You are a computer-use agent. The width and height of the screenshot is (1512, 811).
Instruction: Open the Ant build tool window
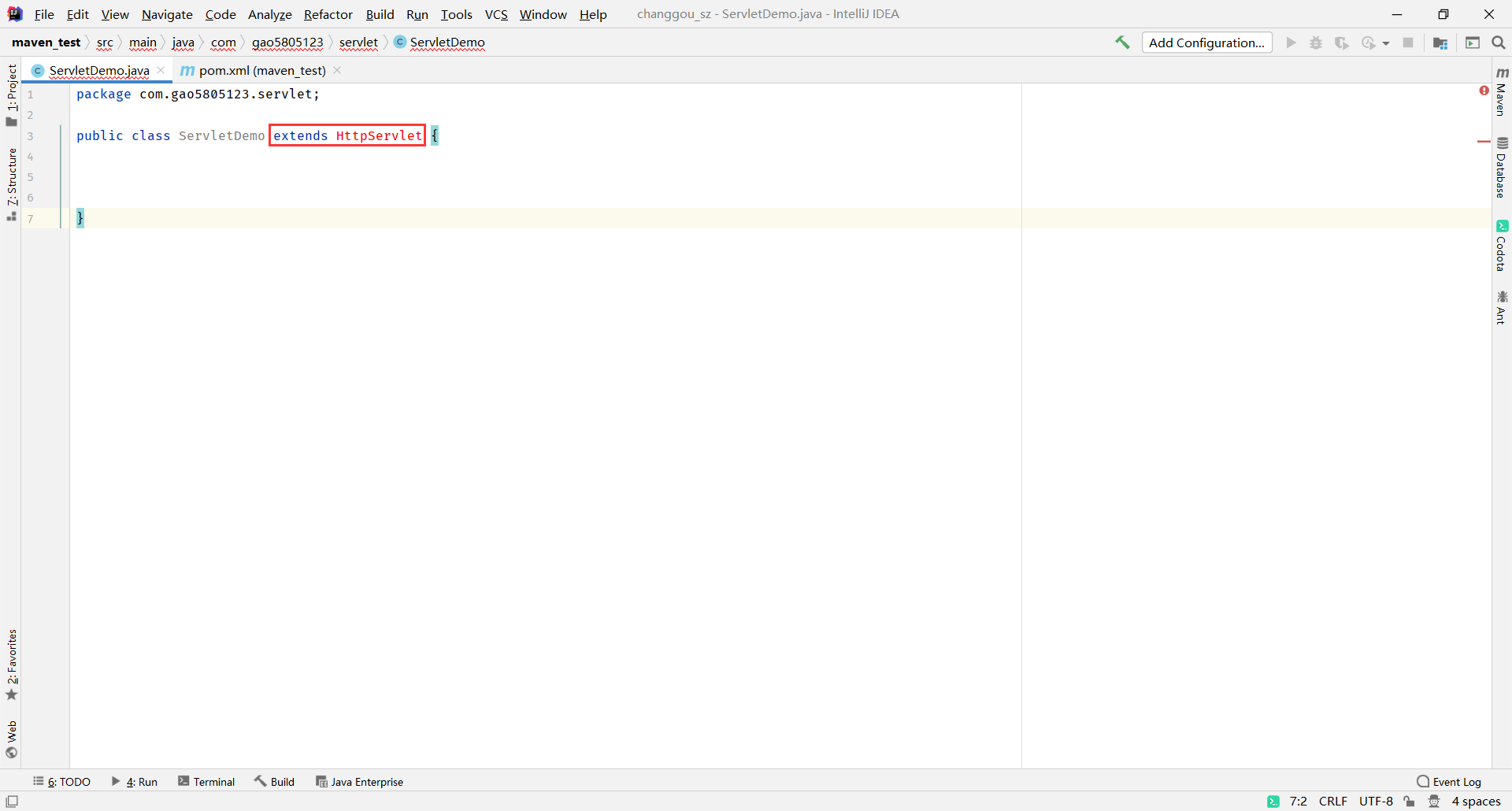(x=1503, y=307)
